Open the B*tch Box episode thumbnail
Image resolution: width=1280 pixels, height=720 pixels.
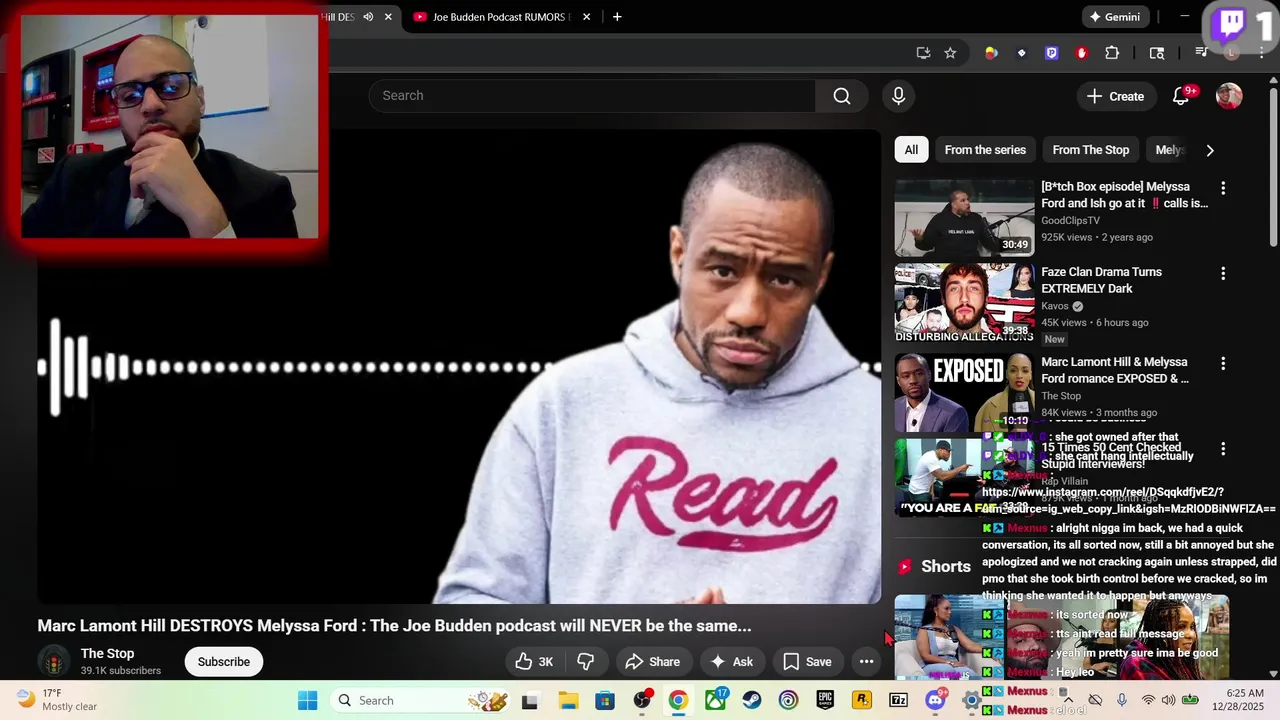[x=964, y=218]
